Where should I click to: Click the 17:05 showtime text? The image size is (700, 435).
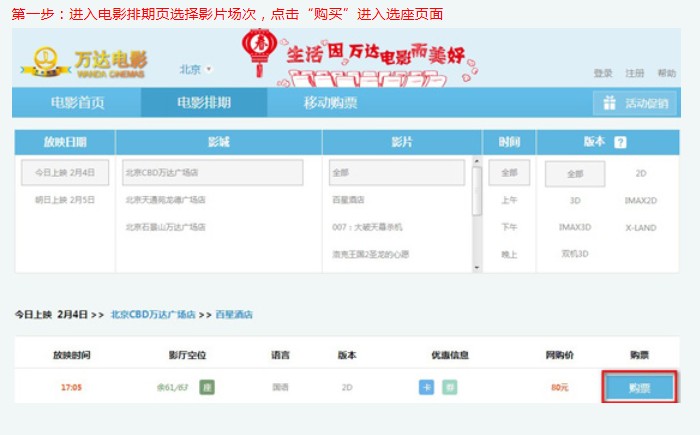coord(71,387)
